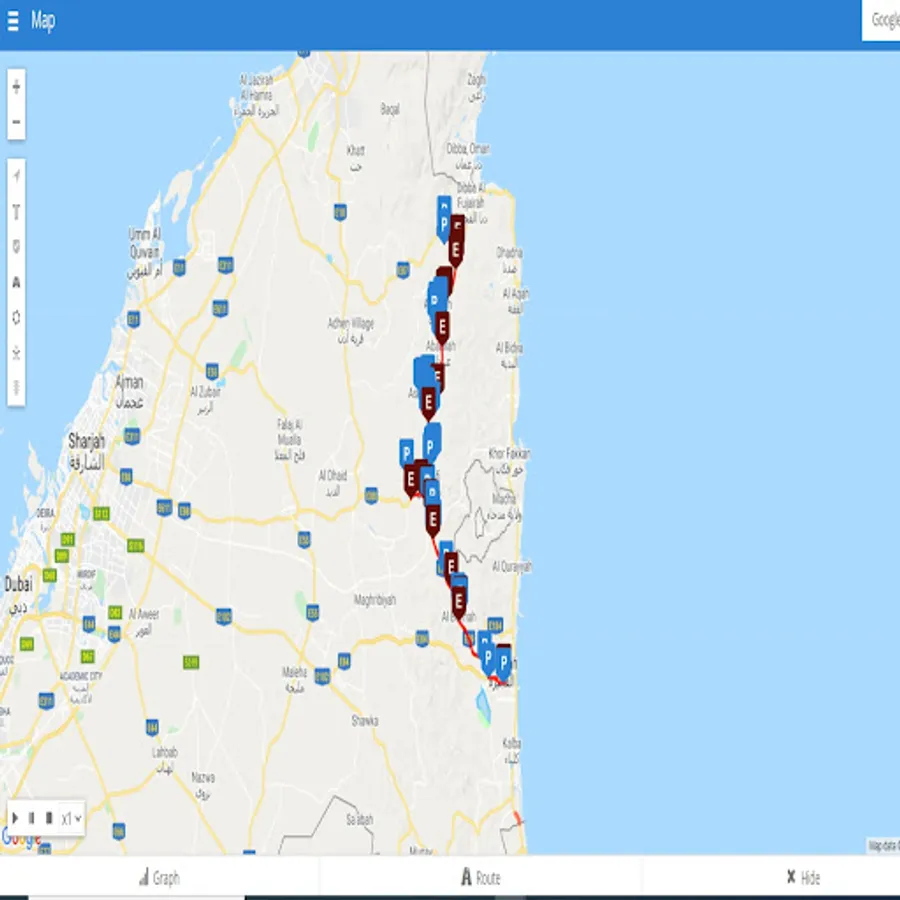Screen dimensions: 900x900
Task: Click the Dibba, Oman label
Action: [468, 156]
